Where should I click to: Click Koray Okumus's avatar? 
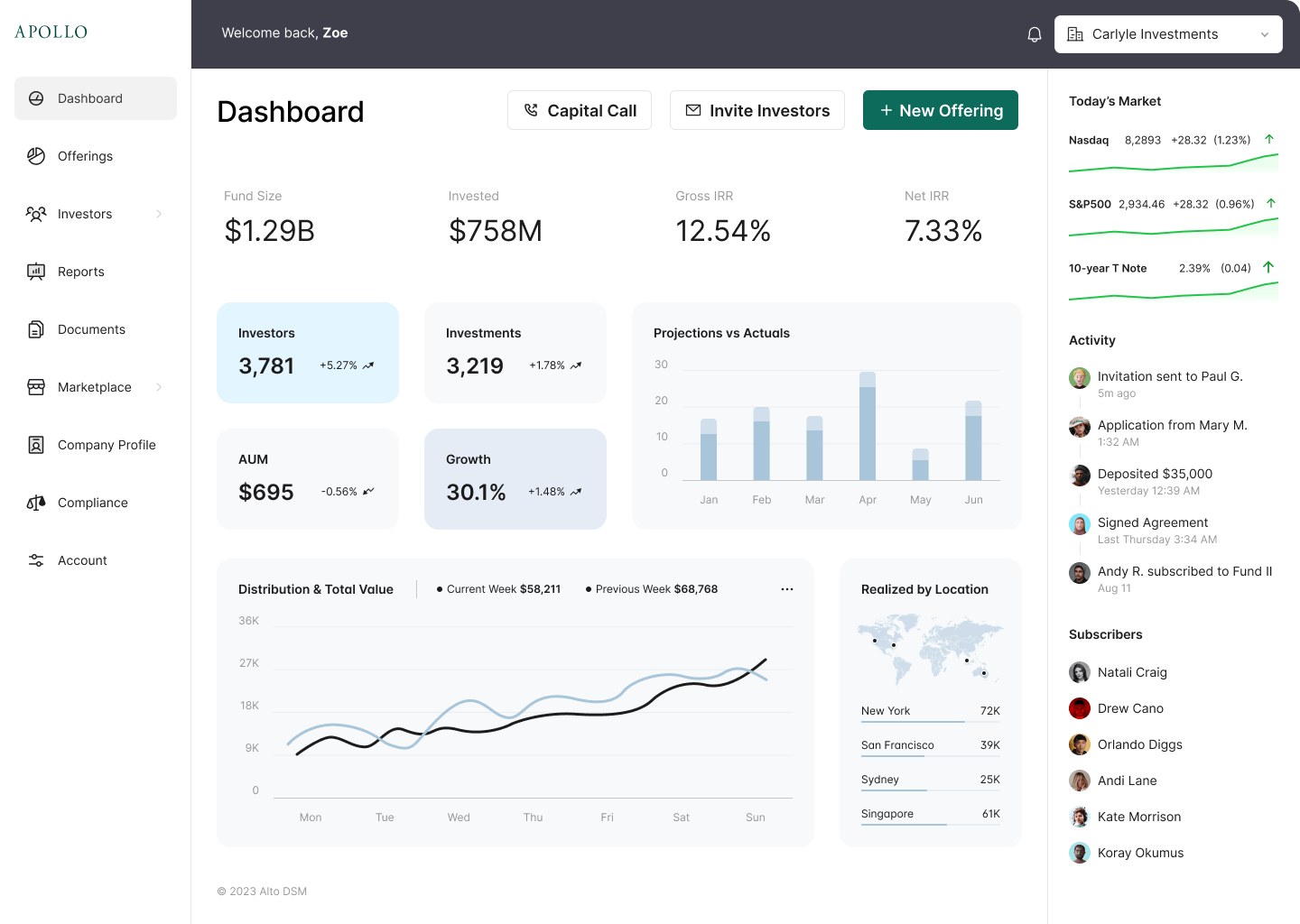(1080, 853)
